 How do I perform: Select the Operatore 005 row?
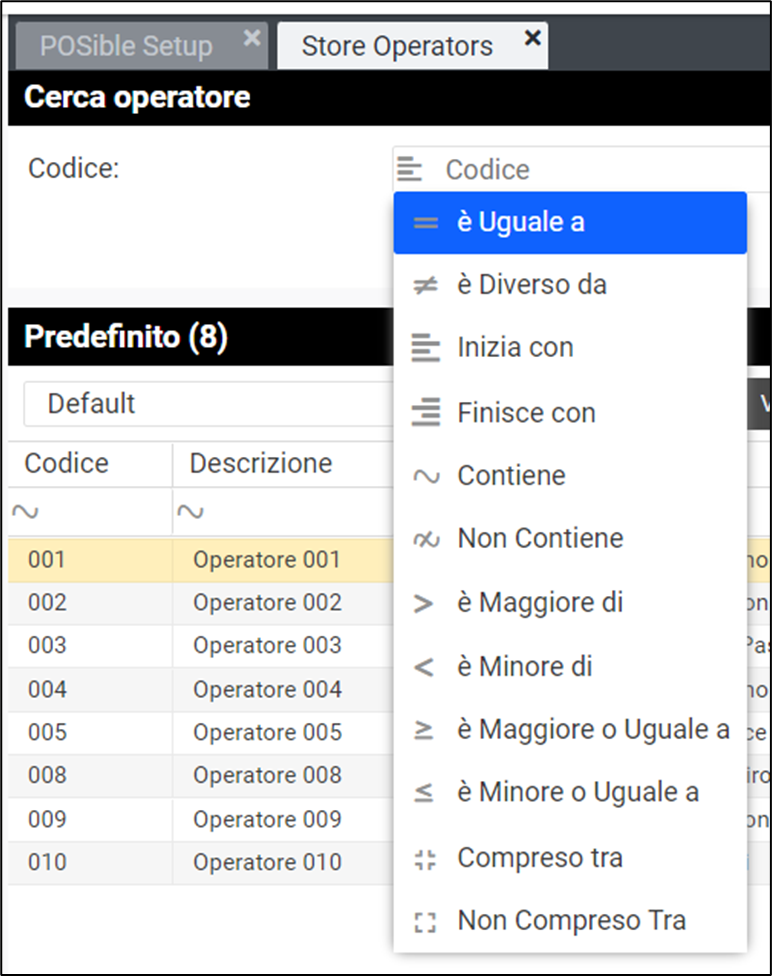point(267,732)
